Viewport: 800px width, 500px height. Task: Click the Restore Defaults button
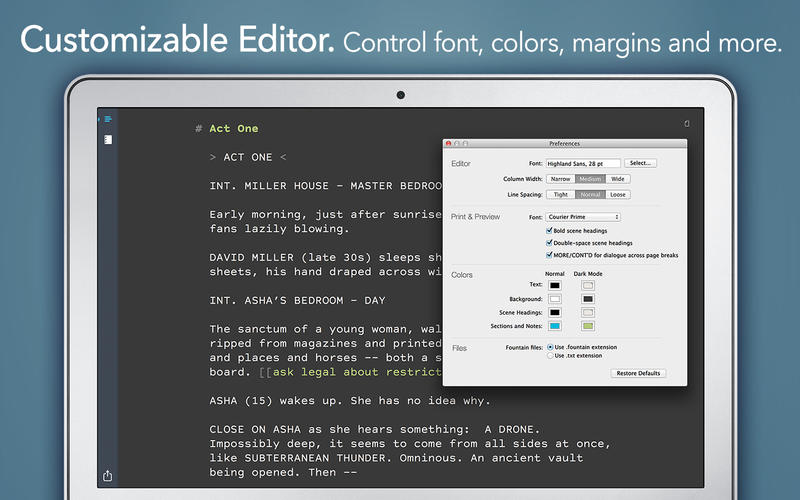(x=637, y=373)
